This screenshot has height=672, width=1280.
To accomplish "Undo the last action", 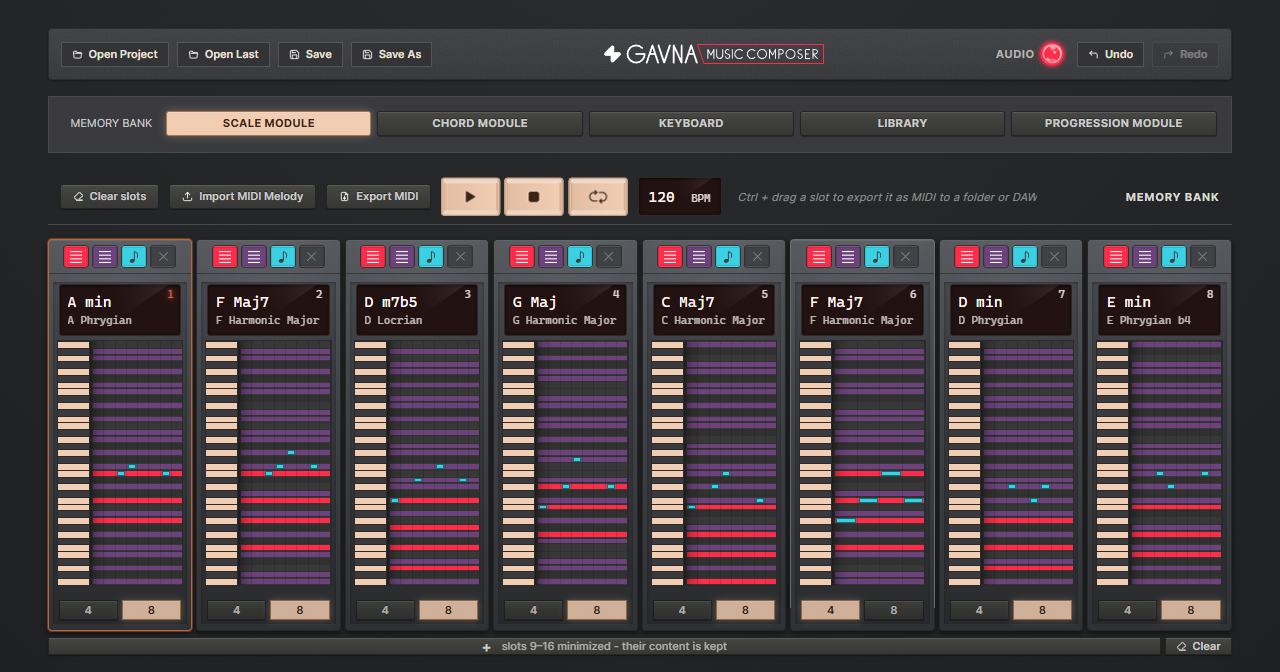I will click(x=1110, y=54).
